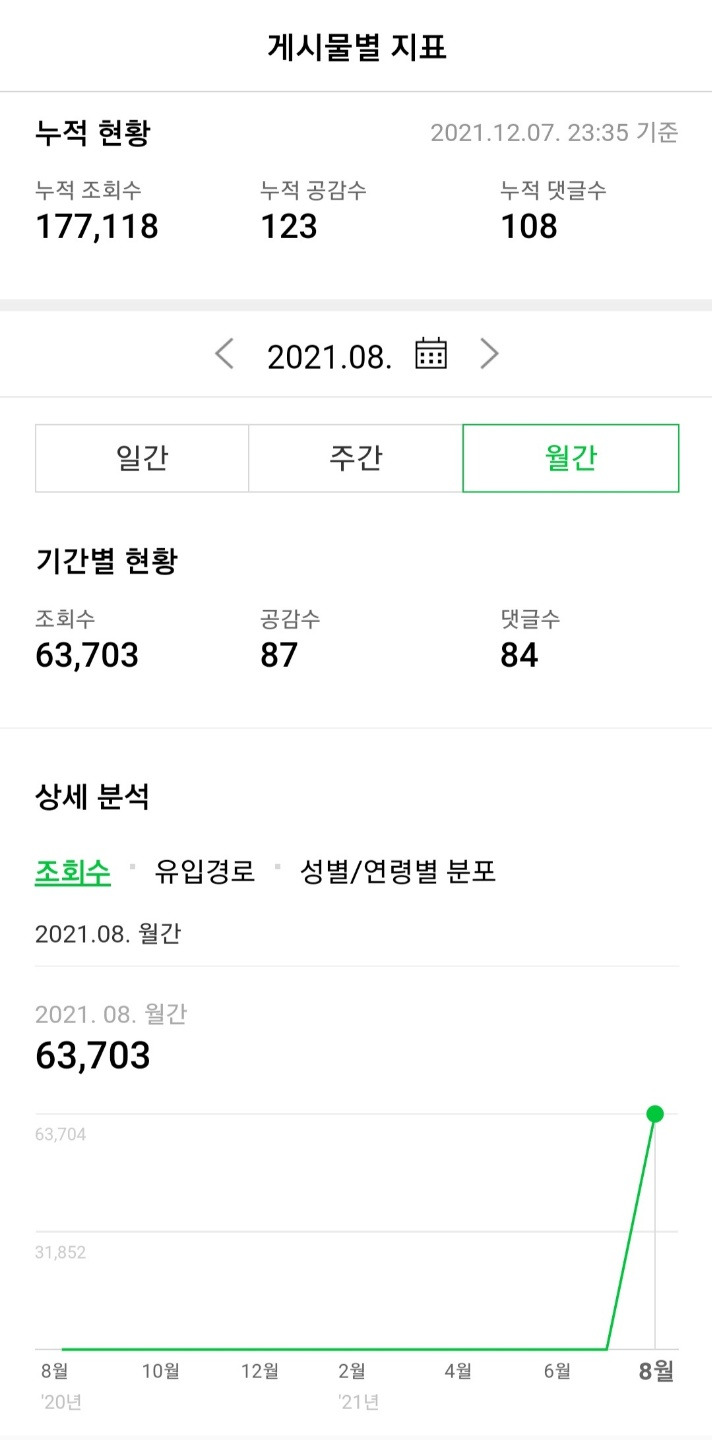Click the 게시물별 지표 page title
712x1440 pixels.
(356, 44)
